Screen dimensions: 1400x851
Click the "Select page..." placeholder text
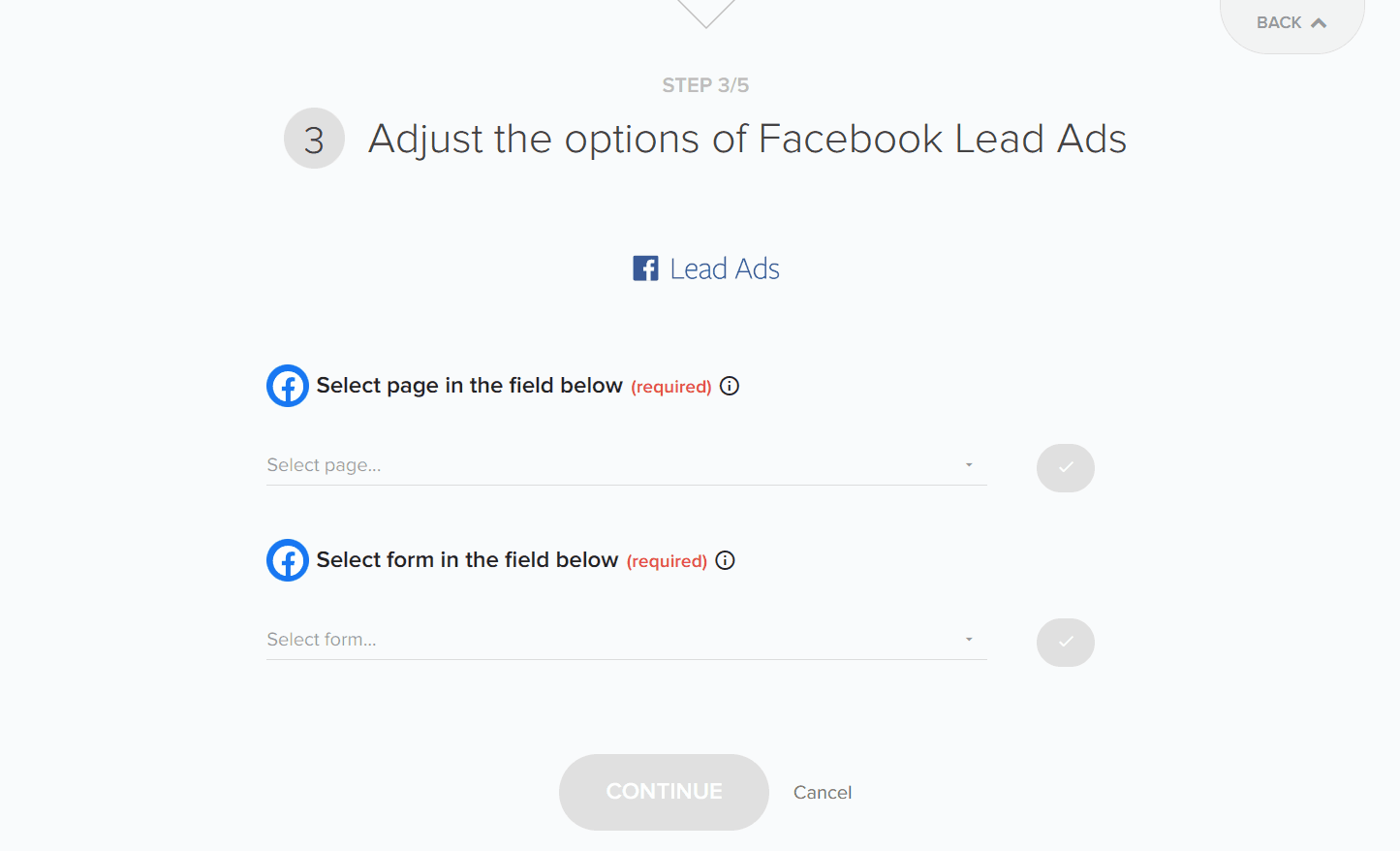click(325, 465)
